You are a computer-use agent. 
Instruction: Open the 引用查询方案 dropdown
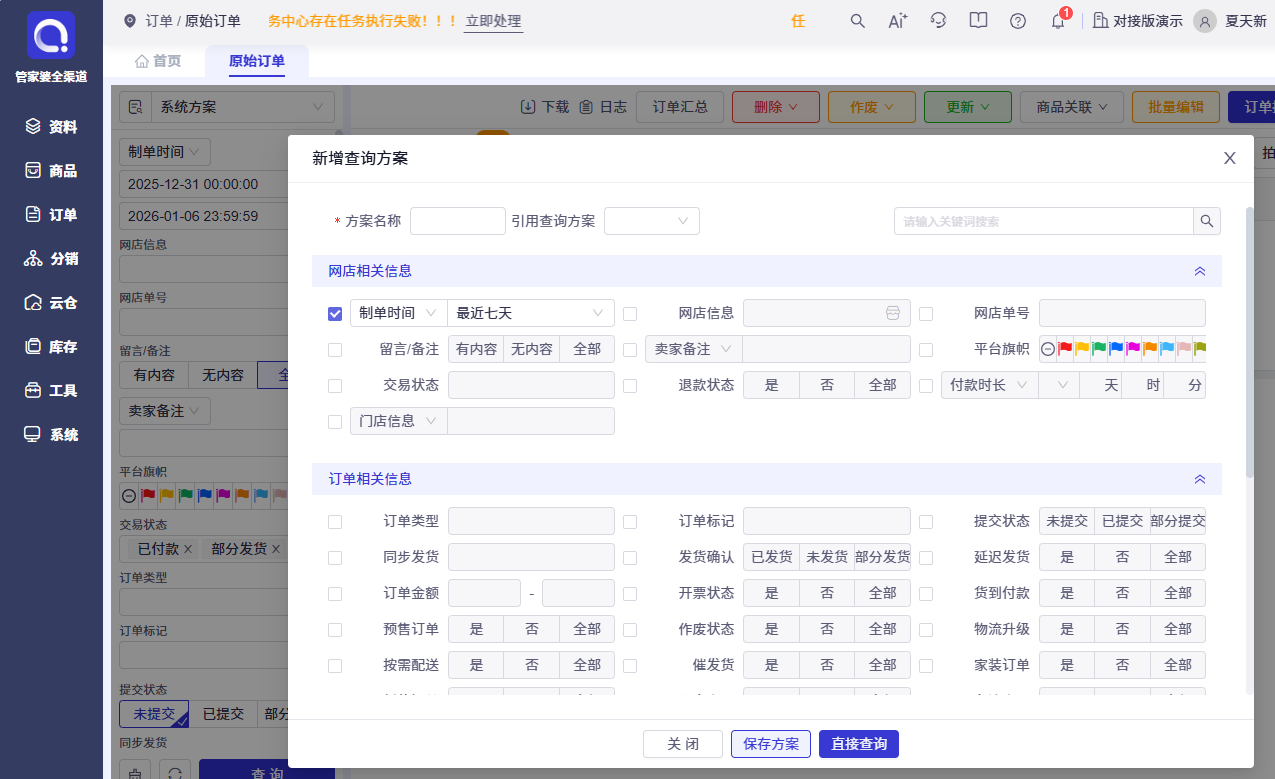pos(652,221)
